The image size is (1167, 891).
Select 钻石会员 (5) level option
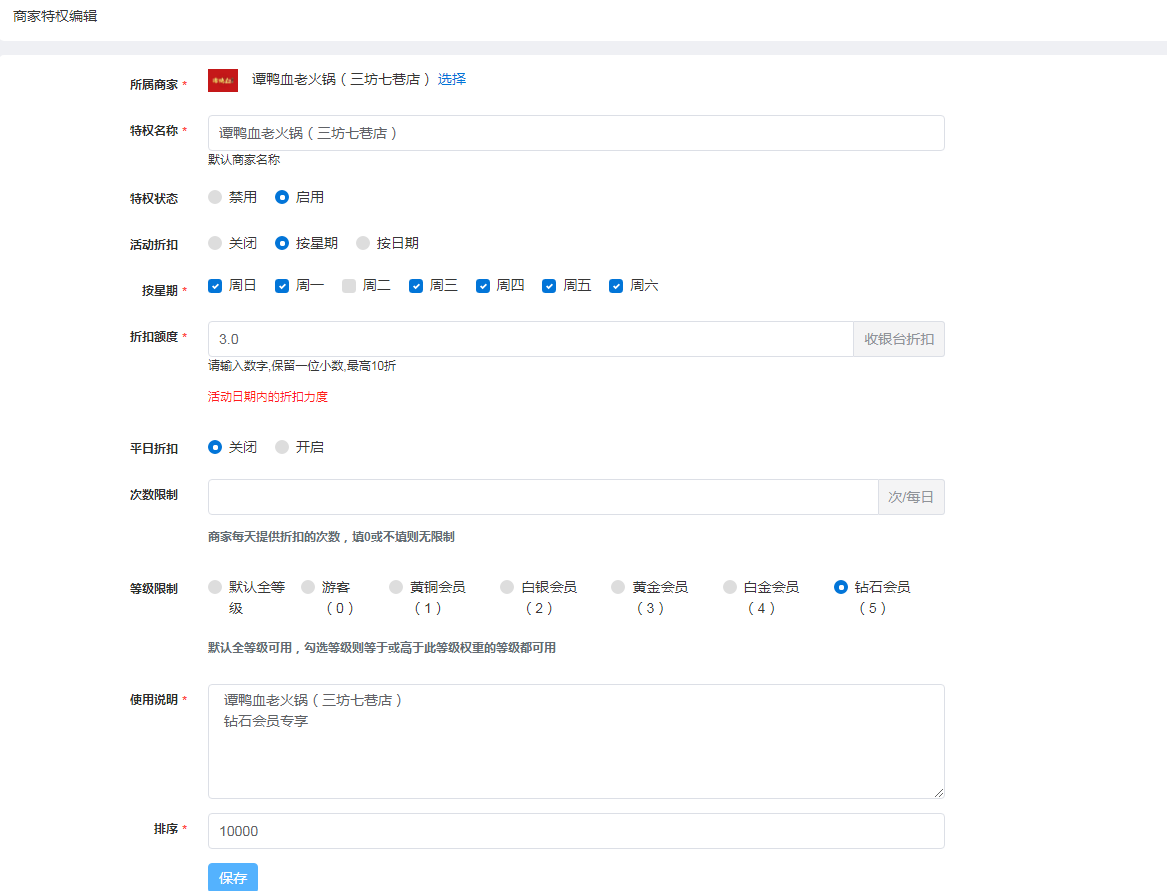click(x=841, y=587)
